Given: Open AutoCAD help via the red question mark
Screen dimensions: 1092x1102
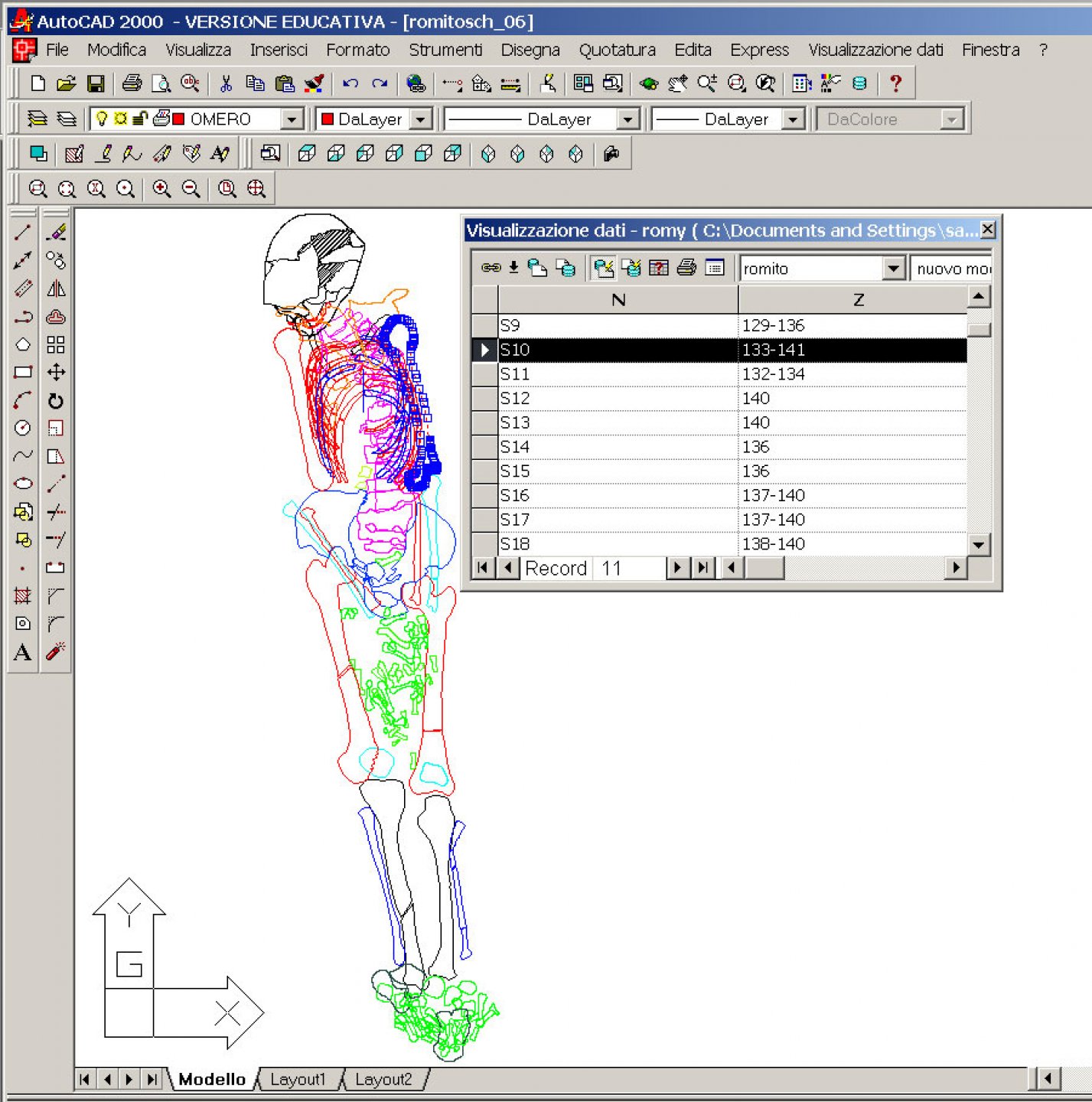Looking at the screenshot, I should click(895, 83).
